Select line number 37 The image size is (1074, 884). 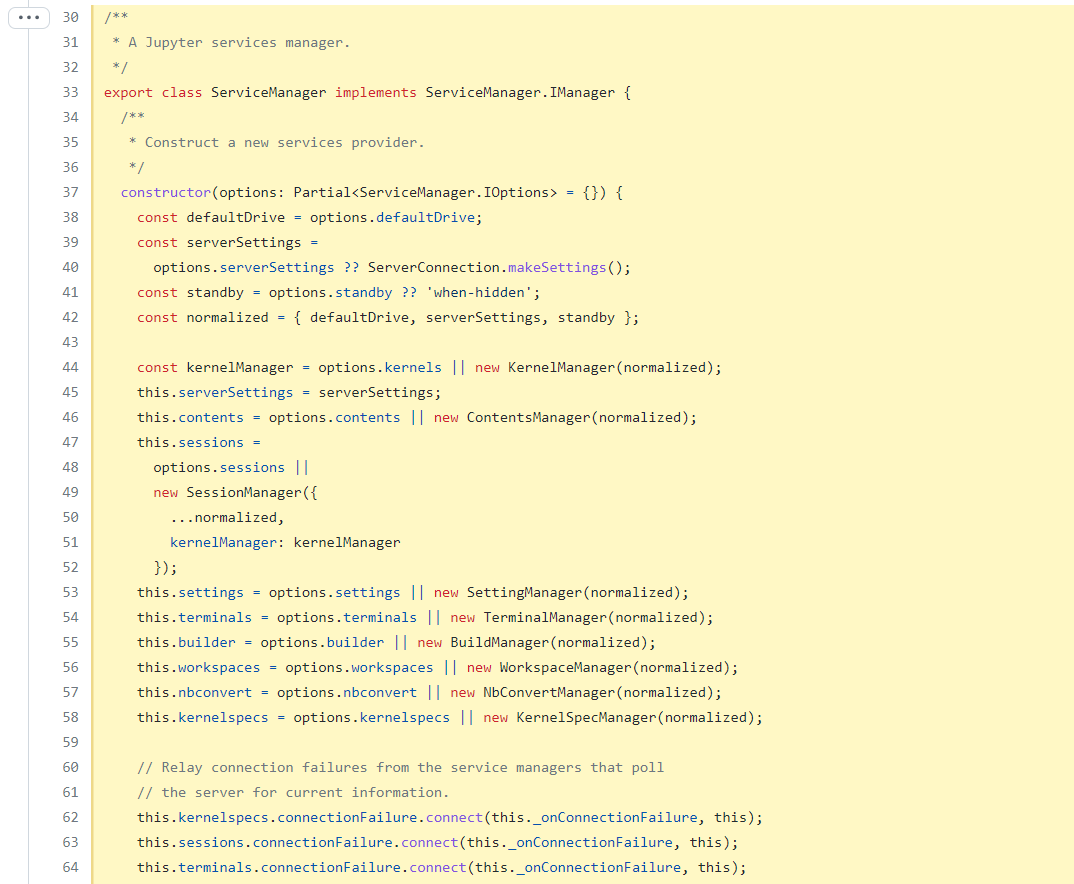coord(71,192)
